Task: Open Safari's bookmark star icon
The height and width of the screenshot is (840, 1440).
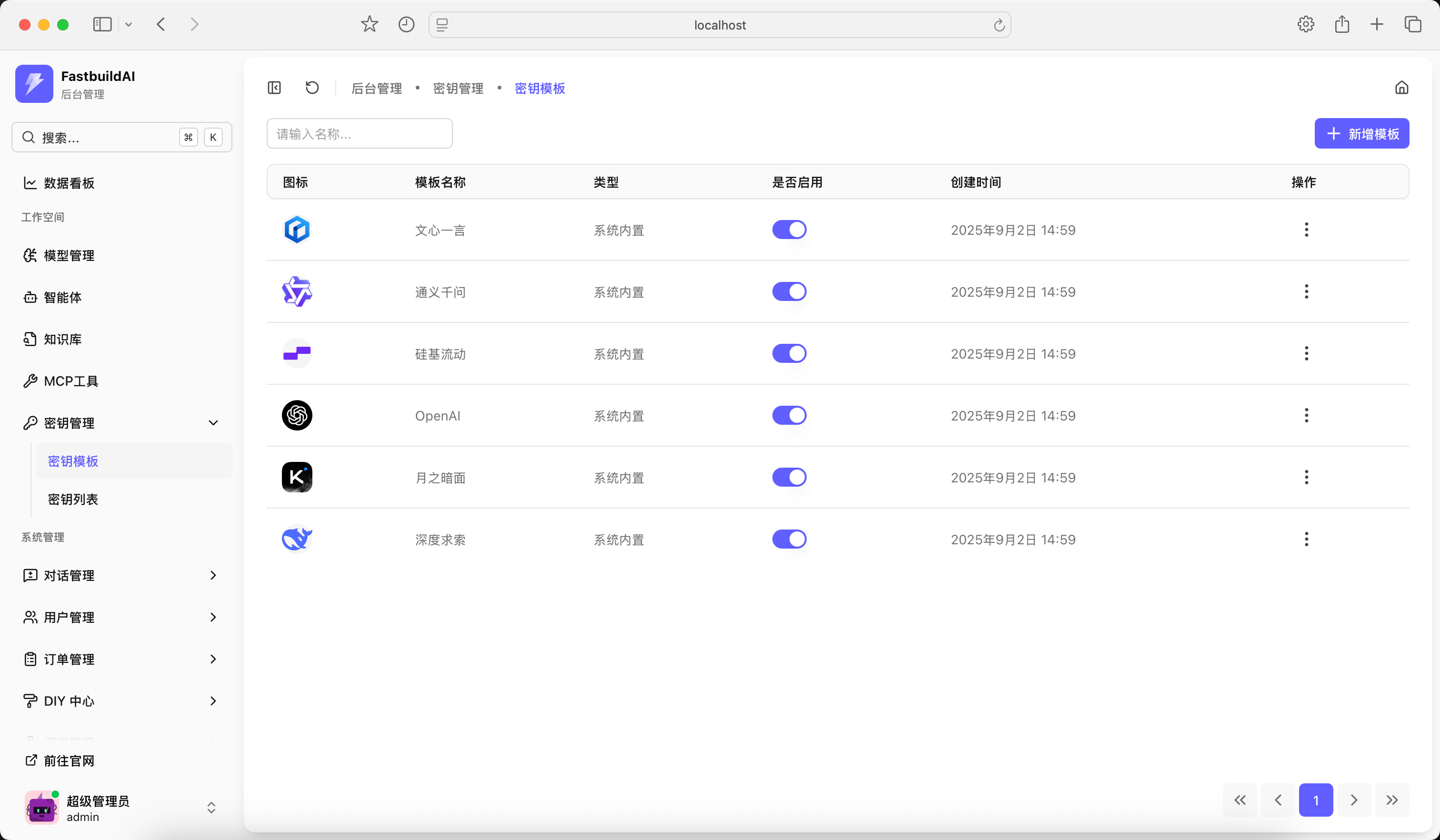Action: [x=369, y=25]
